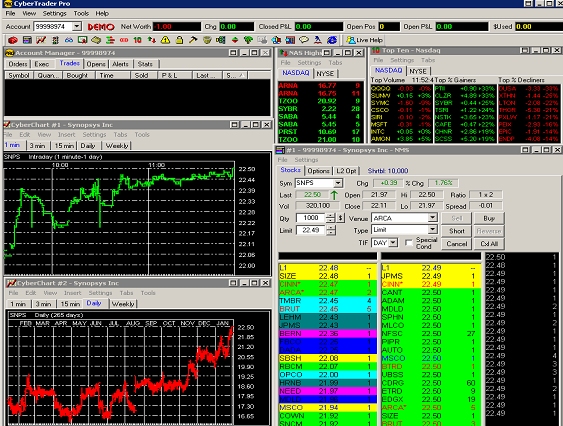
Task: Click the green and red bars toolbar icon
Action: 110,40
